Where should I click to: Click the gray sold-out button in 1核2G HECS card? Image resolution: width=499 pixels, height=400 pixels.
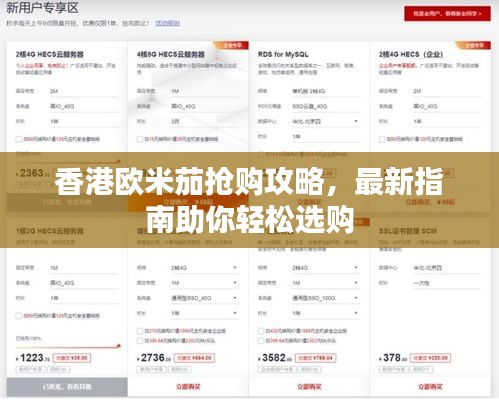point(67,387)
